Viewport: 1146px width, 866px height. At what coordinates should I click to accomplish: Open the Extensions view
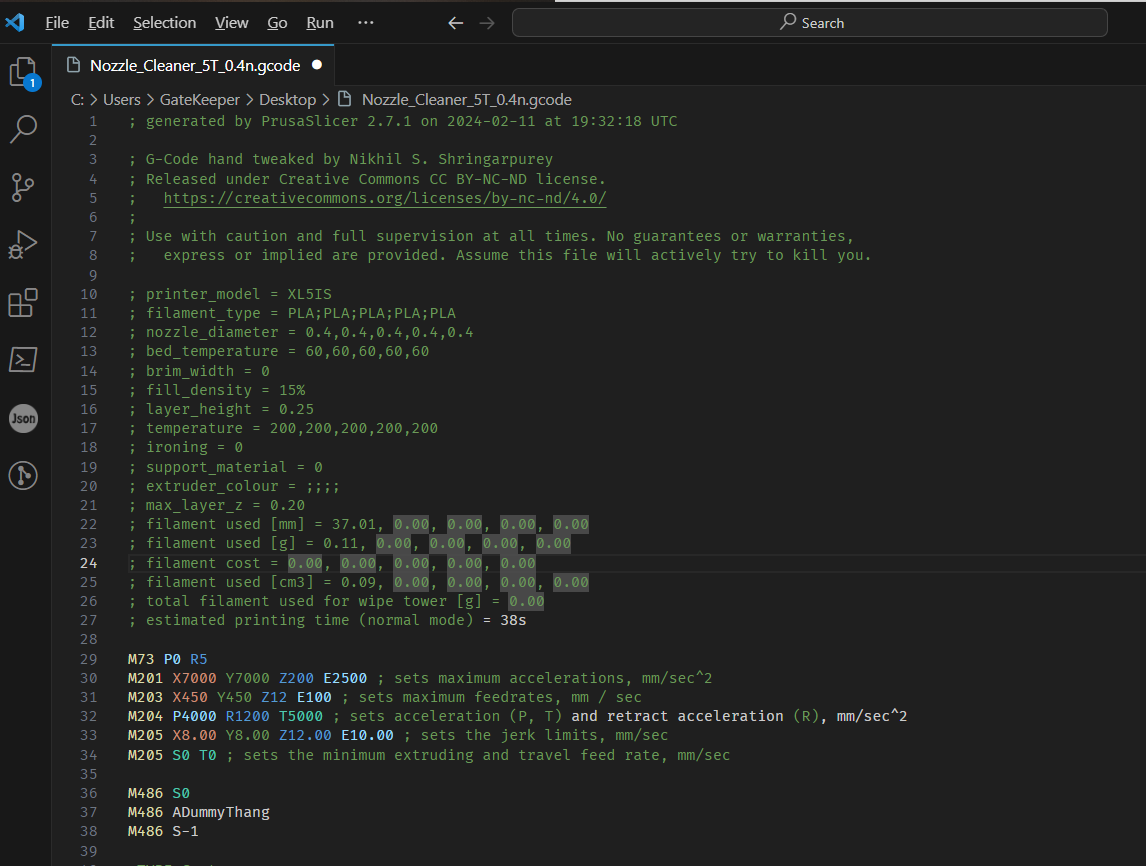point(23,302)
